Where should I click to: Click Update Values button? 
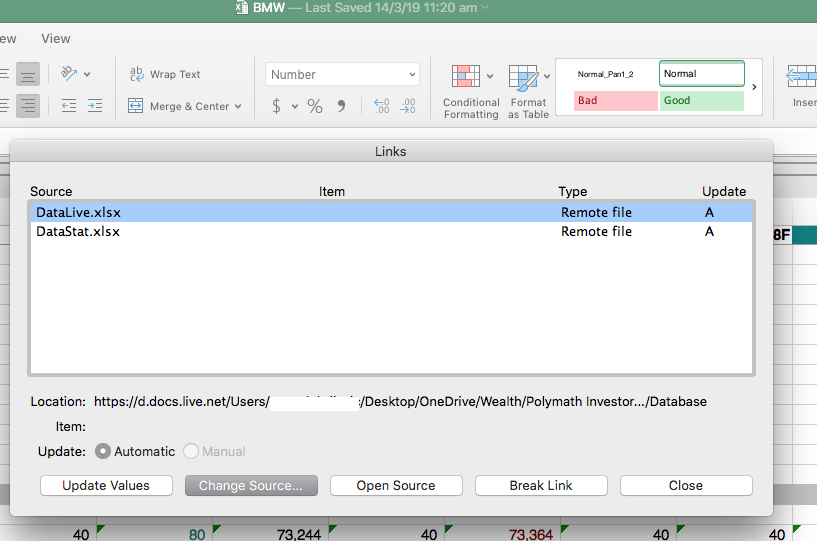tap(106, 485)
